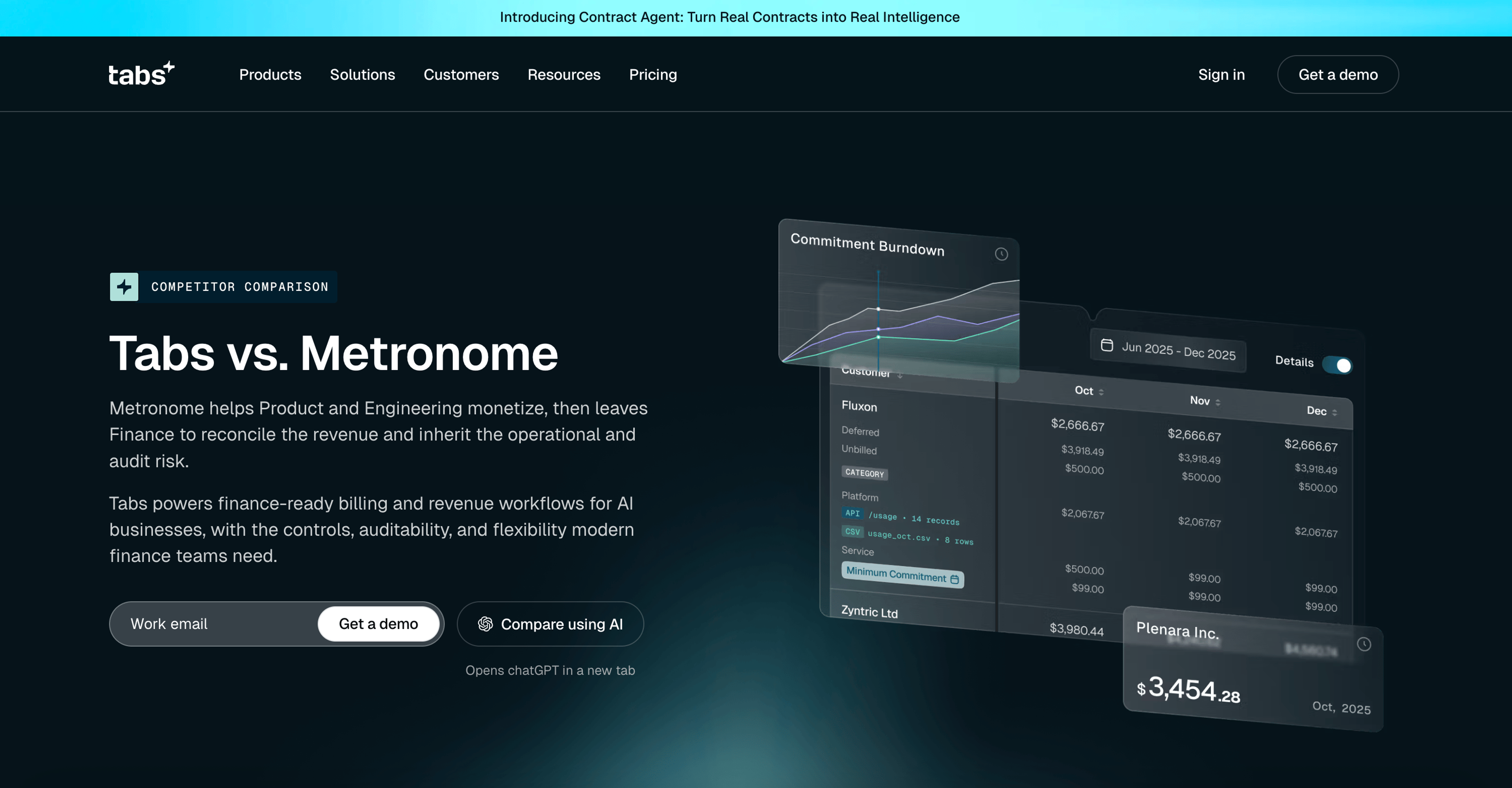Click the sparkle icon beside Competitor Comparison
1512x788 pixels.
tap(124, 287)
